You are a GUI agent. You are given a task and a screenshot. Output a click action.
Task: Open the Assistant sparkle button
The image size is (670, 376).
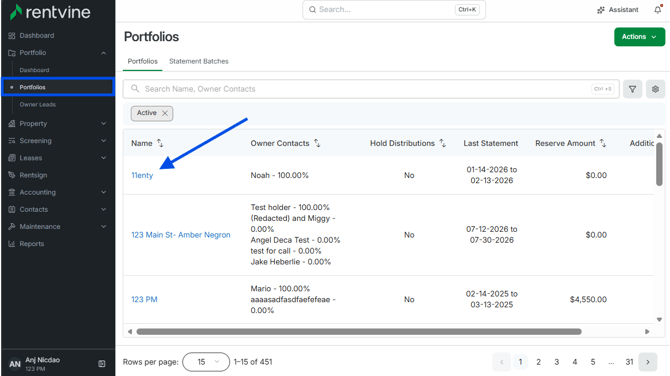click(617, 9)
